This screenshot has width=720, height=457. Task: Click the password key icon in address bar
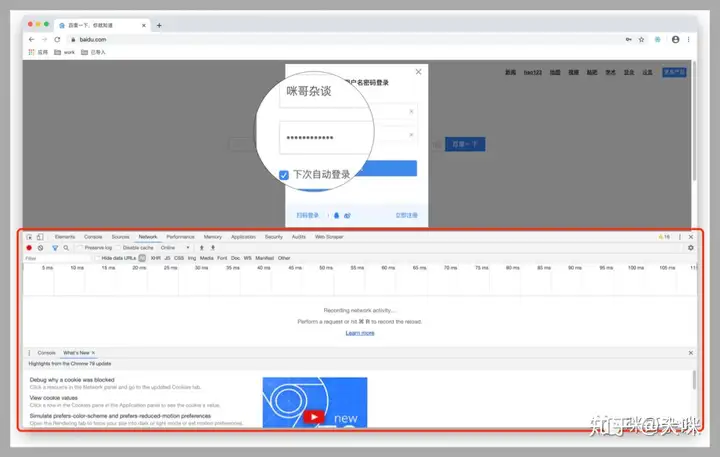[629, 39]
